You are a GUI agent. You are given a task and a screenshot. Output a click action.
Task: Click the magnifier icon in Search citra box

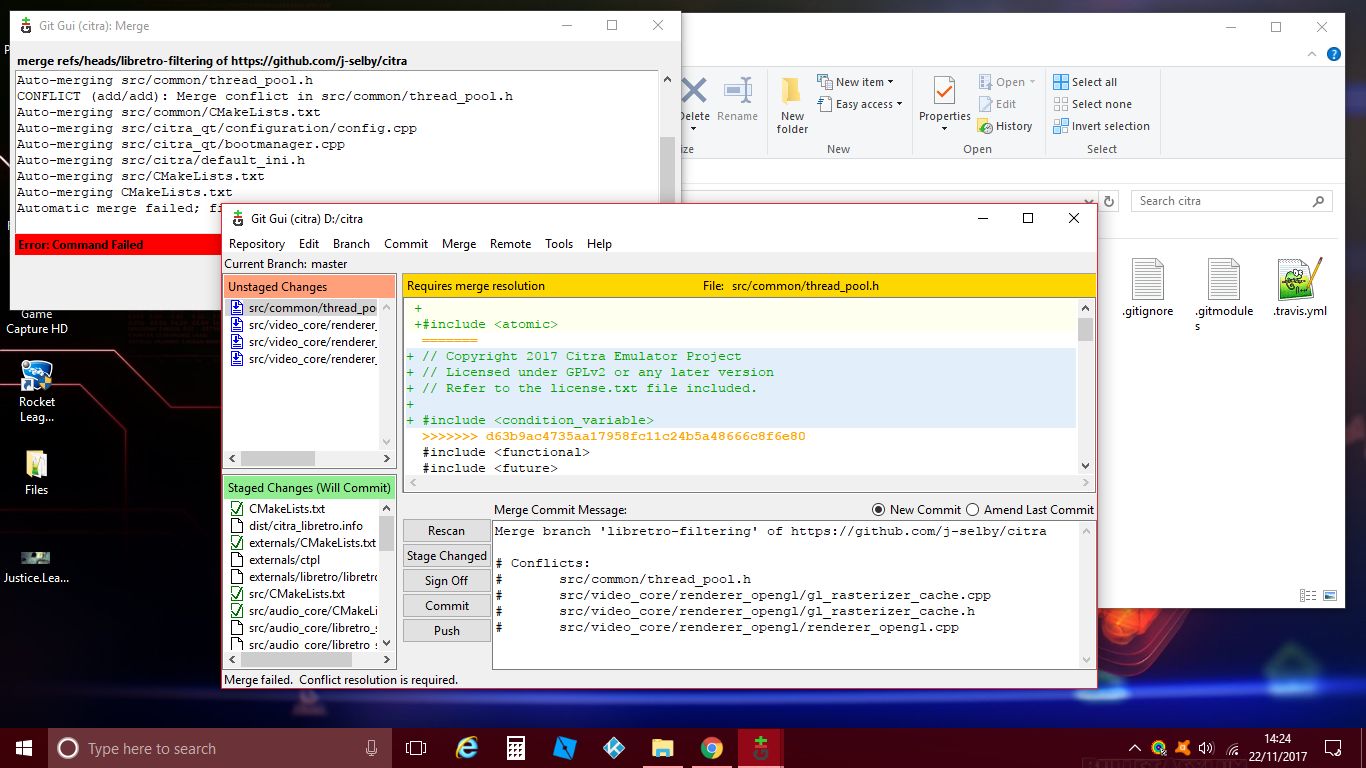[1318, 201]
